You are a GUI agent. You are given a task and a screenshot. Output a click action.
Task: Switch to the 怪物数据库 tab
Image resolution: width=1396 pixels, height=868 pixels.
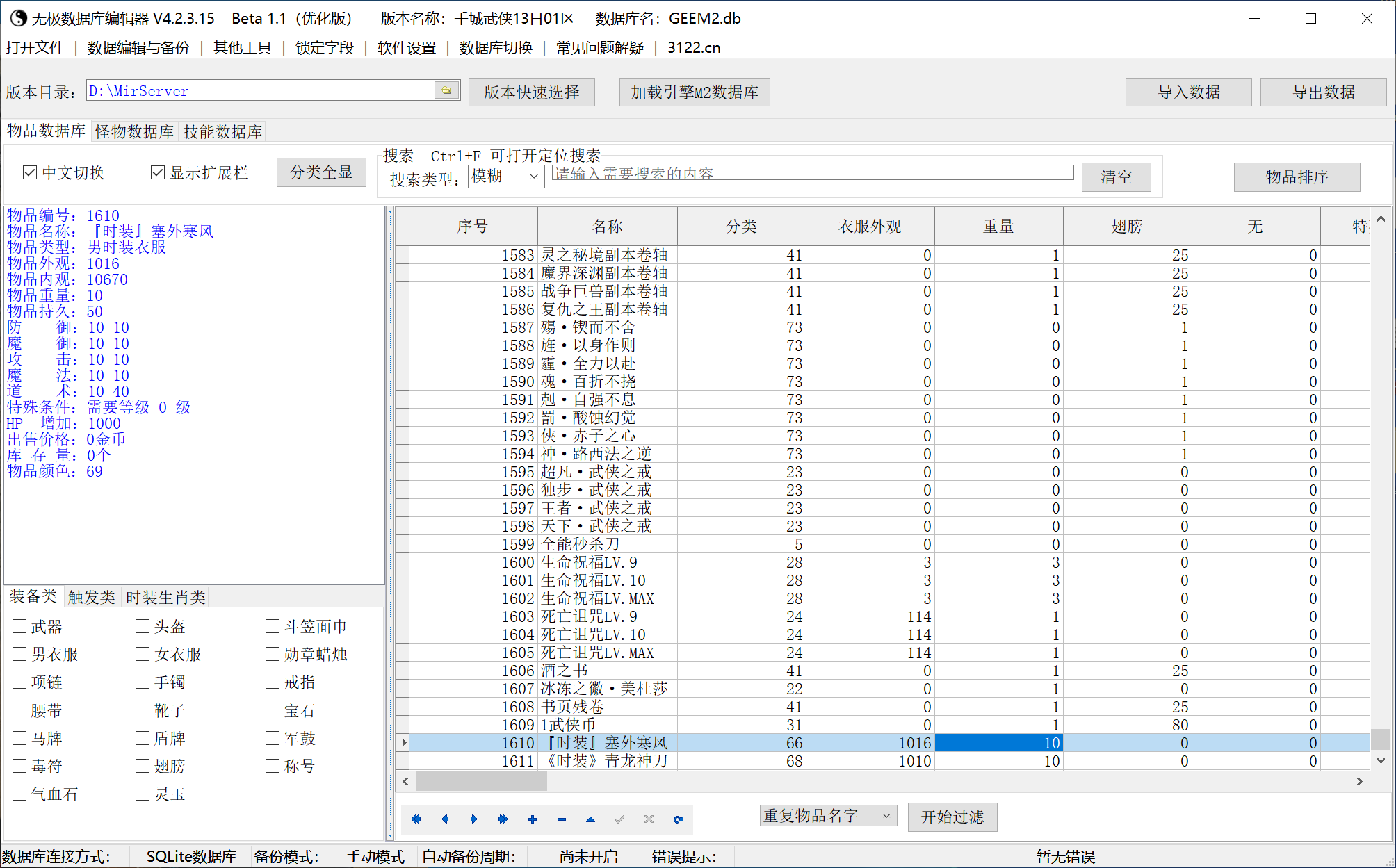pos(135,131)
